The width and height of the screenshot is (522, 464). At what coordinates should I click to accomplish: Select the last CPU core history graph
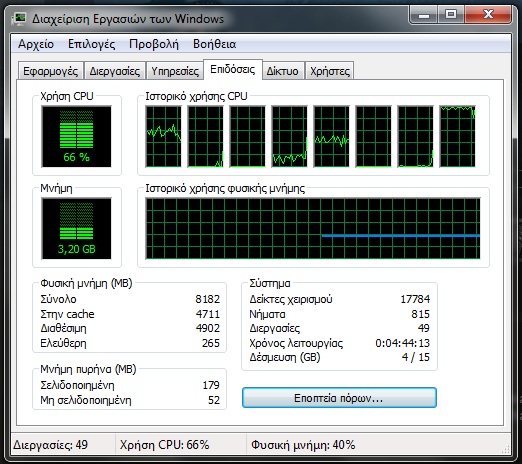coord(458,136)
